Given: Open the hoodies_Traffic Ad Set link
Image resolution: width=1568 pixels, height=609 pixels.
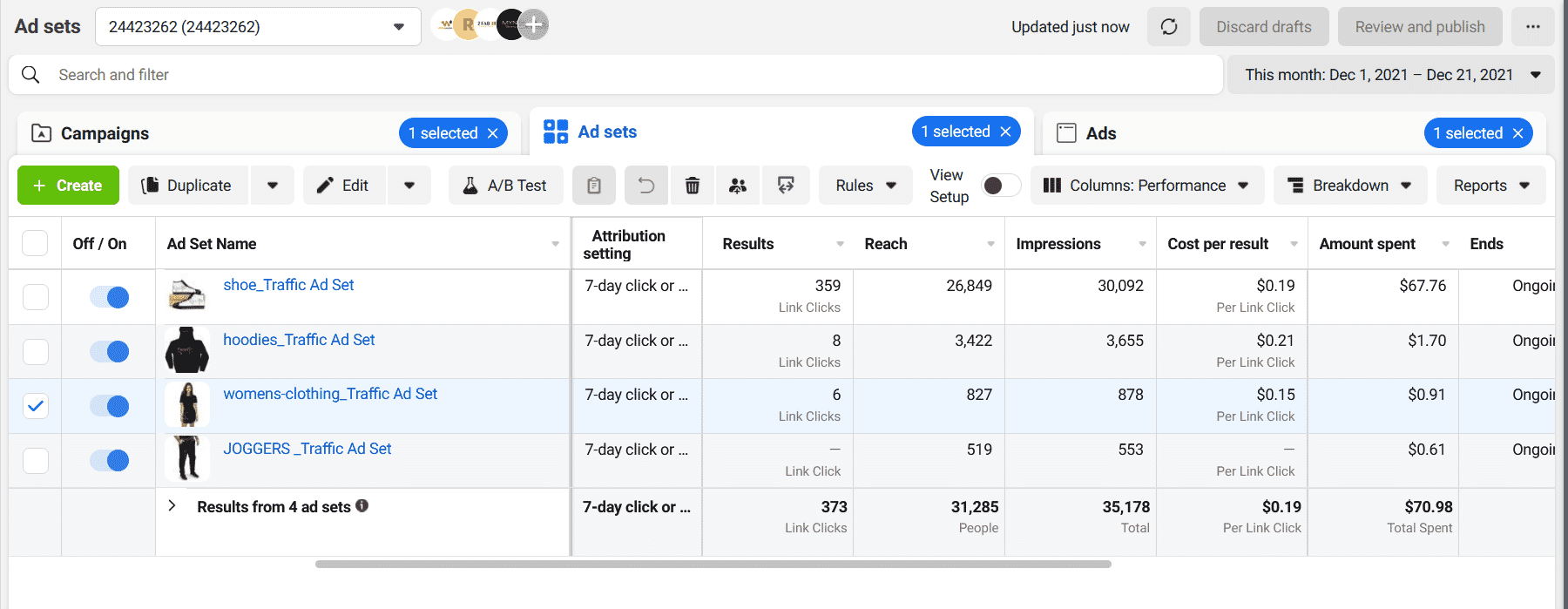Looking at the screenshot, I should pyautogui.click(x=299, y=340).
